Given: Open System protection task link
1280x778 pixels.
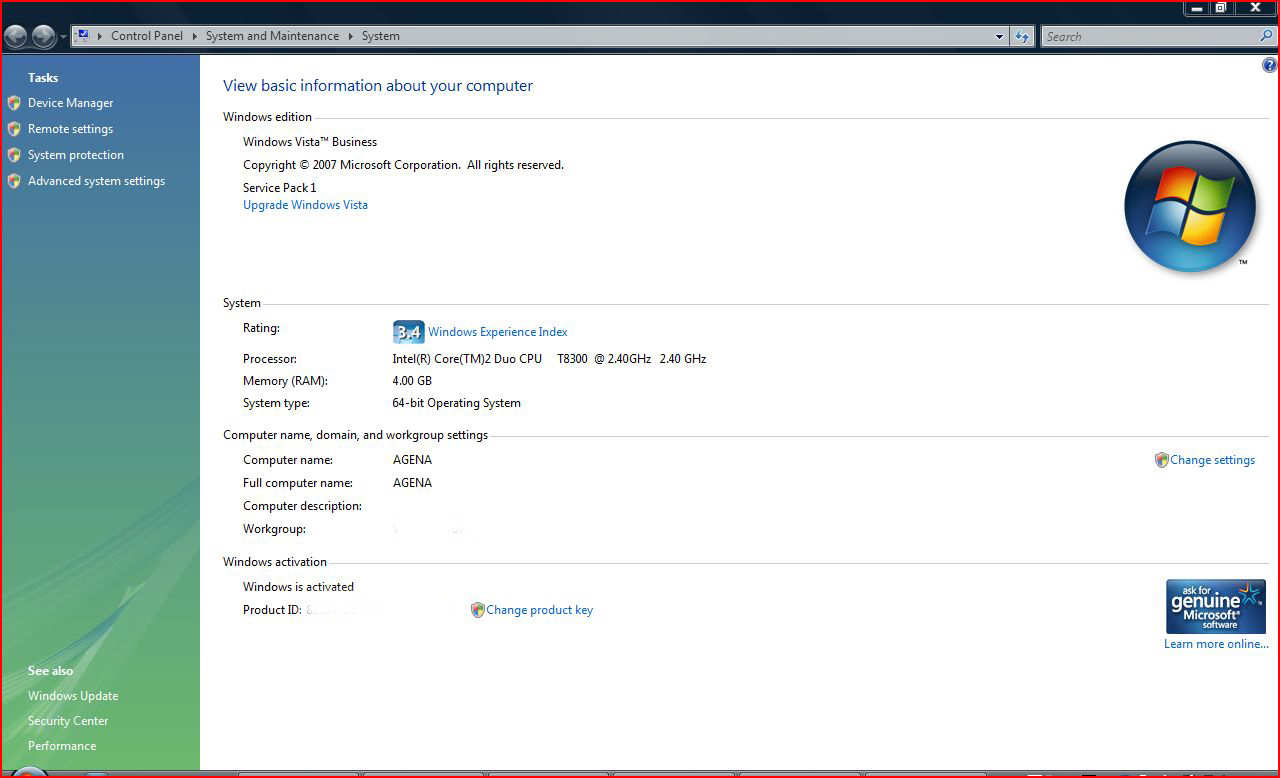Looking at the screenshot, I should coord(76,155).
